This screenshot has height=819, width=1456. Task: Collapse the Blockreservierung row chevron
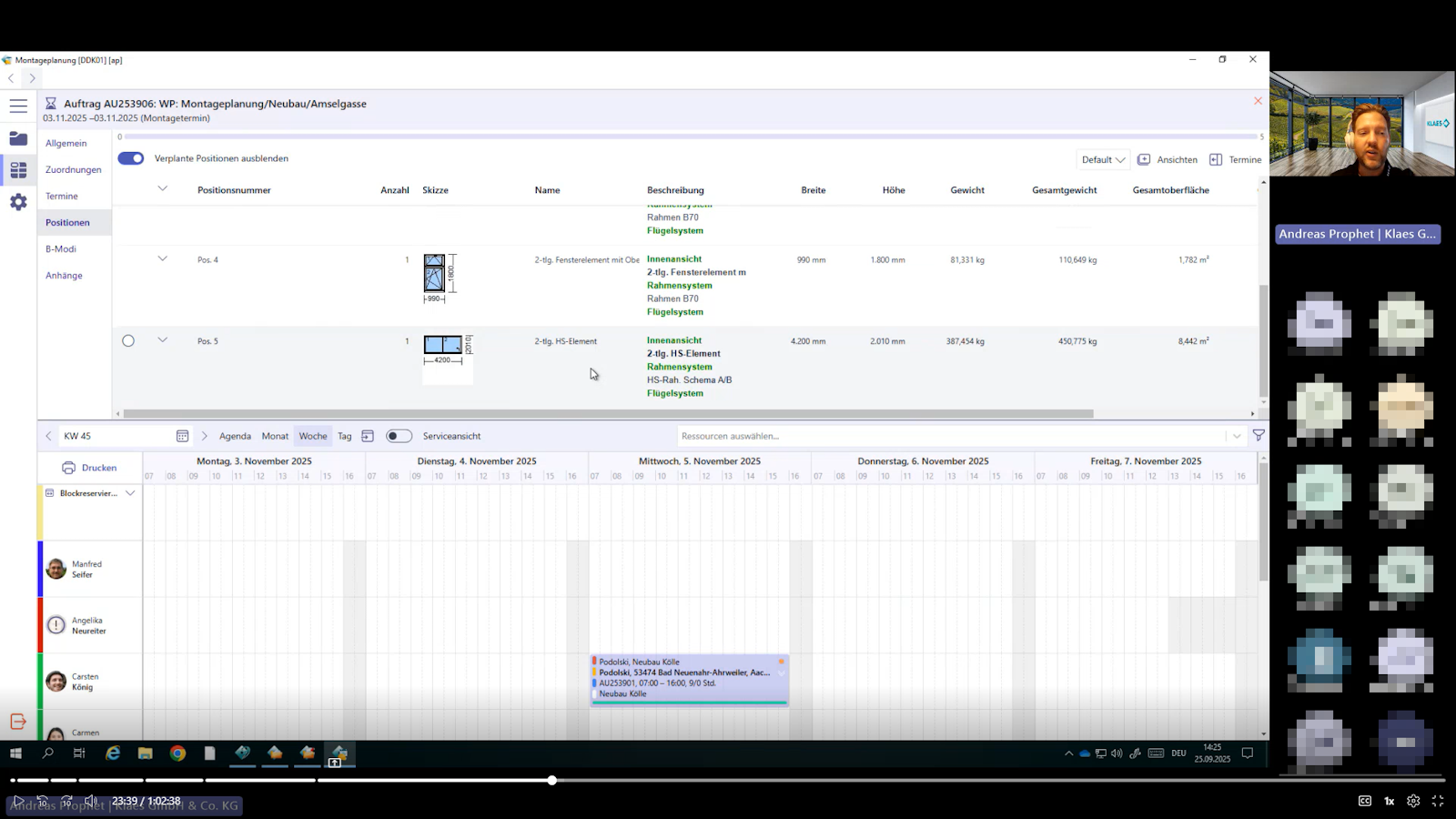tap(130, 493)
